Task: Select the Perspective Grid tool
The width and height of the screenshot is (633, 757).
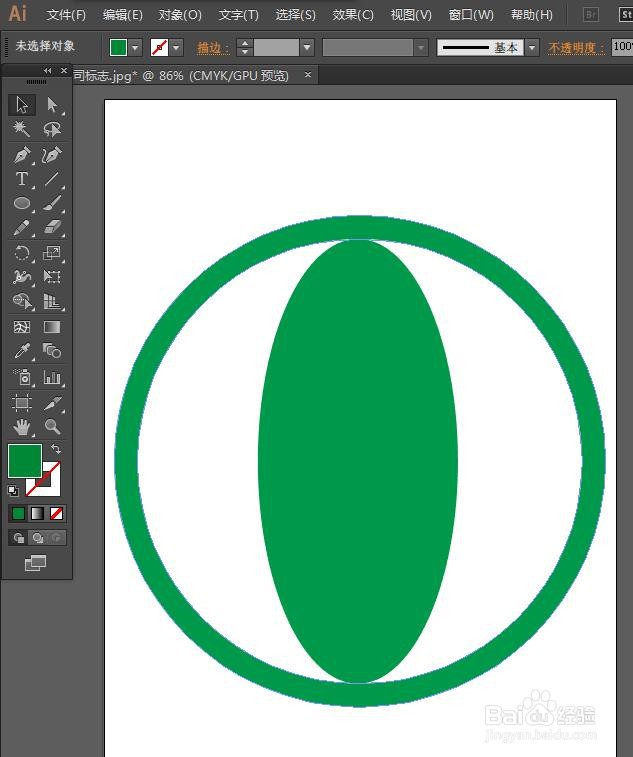Action: click(52, 301)
